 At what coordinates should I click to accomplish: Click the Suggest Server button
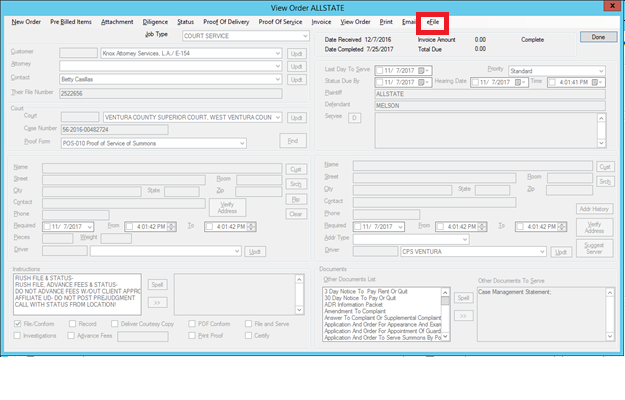[x=594, y=248]
